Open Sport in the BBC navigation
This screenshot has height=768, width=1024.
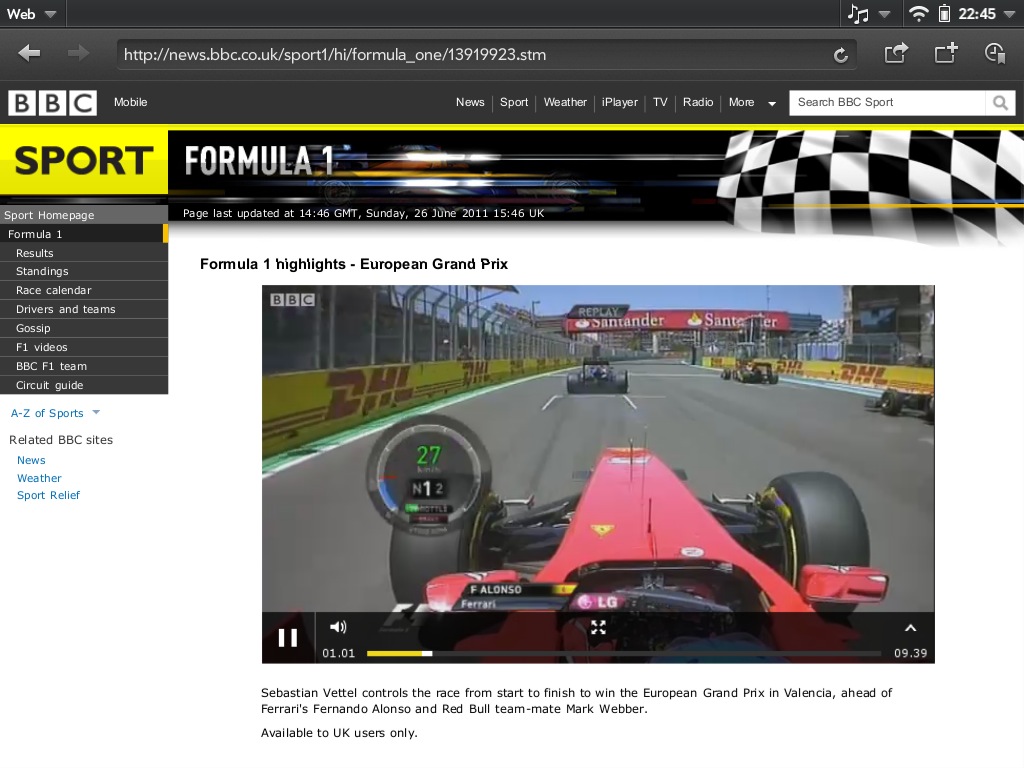514,103
